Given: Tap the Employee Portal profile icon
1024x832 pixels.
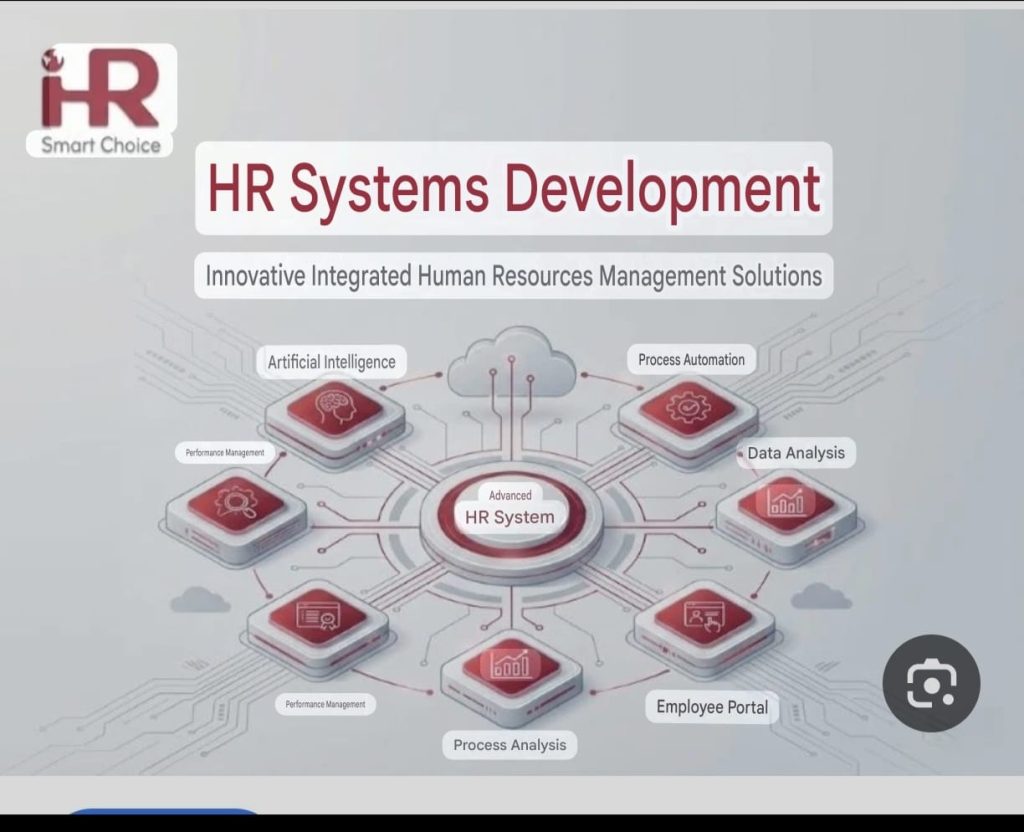Looking at the screenshot, I should (x=704, y=616).
